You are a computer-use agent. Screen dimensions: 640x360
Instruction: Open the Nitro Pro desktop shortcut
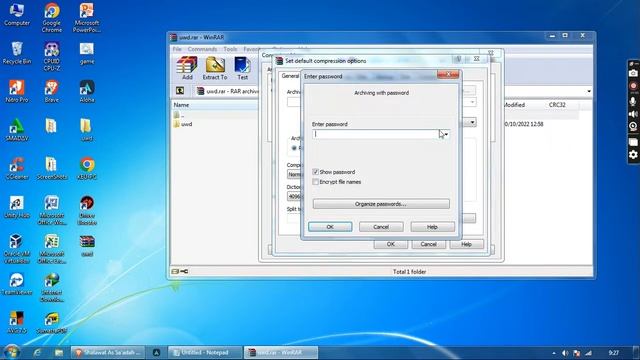[17, 91]
